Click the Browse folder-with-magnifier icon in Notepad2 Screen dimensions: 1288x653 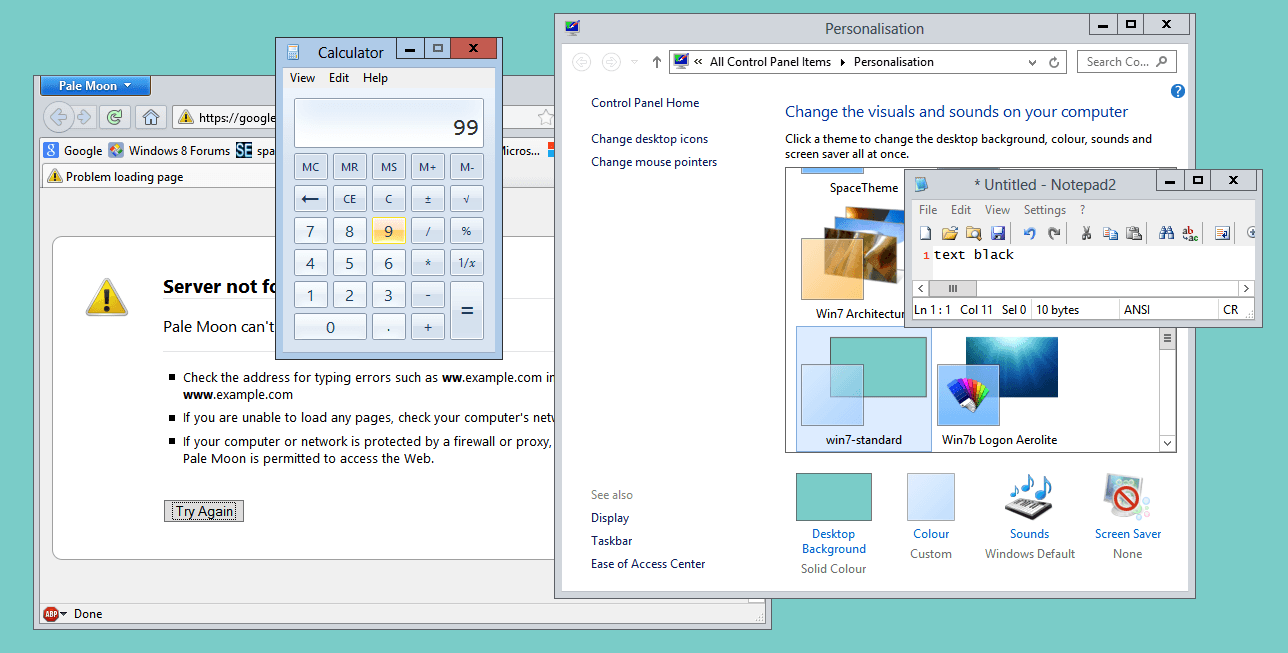tap(973, 233)
